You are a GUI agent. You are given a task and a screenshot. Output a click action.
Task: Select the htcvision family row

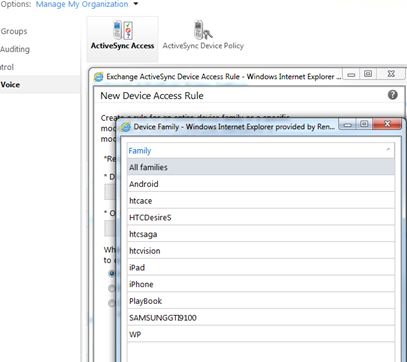tap(261, 250)
